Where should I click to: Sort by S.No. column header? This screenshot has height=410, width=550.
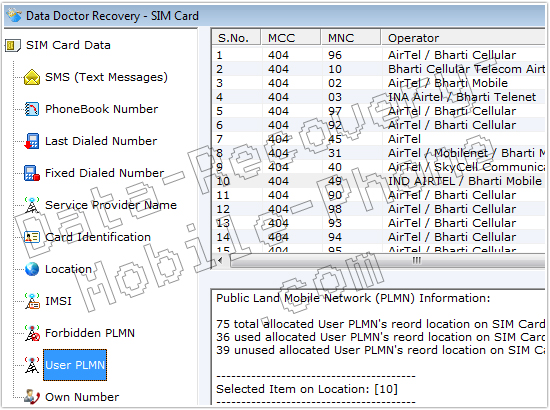pos(236,38)
